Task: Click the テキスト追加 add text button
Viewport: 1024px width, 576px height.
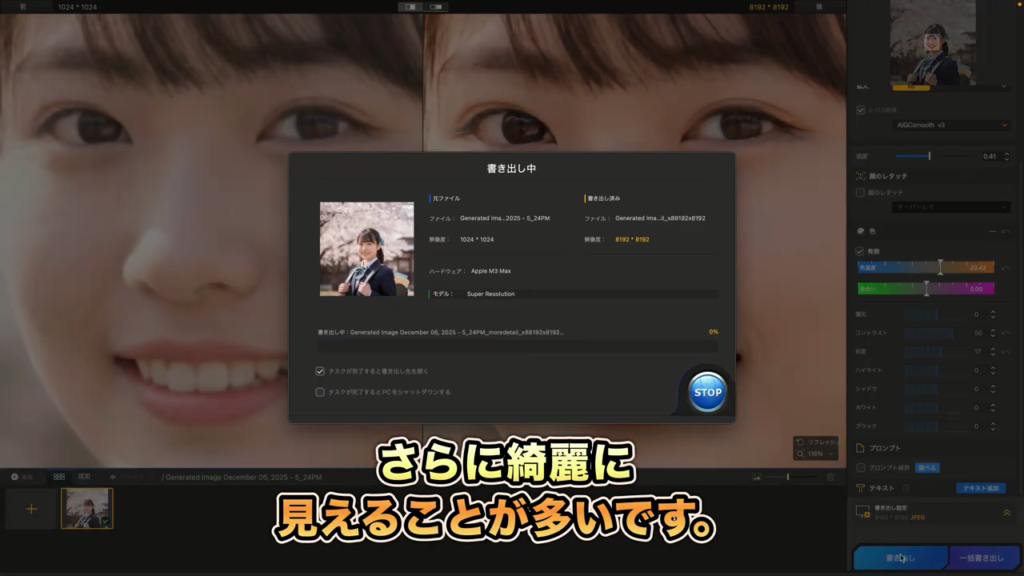Action: tap(980, 488)
